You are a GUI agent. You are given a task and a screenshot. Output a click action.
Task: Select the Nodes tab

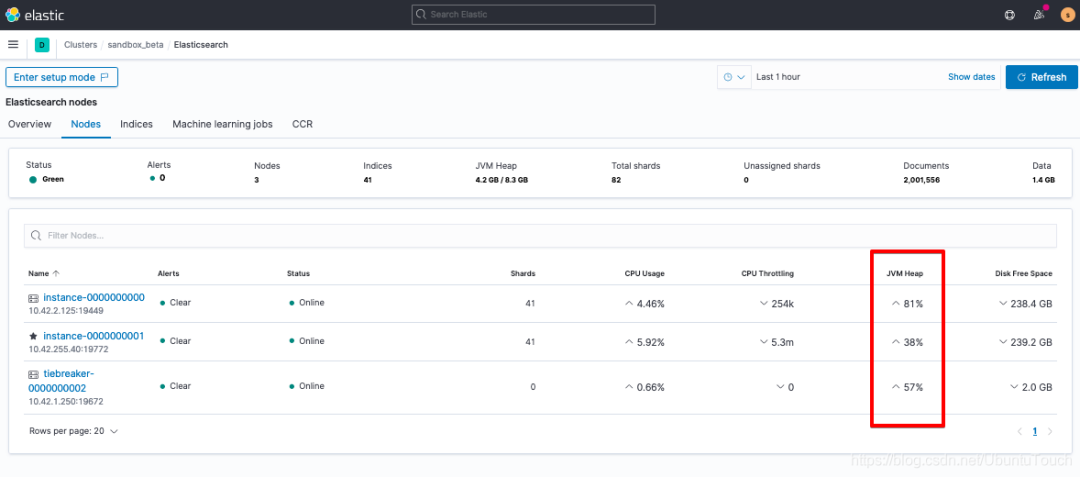click(86, 124)
